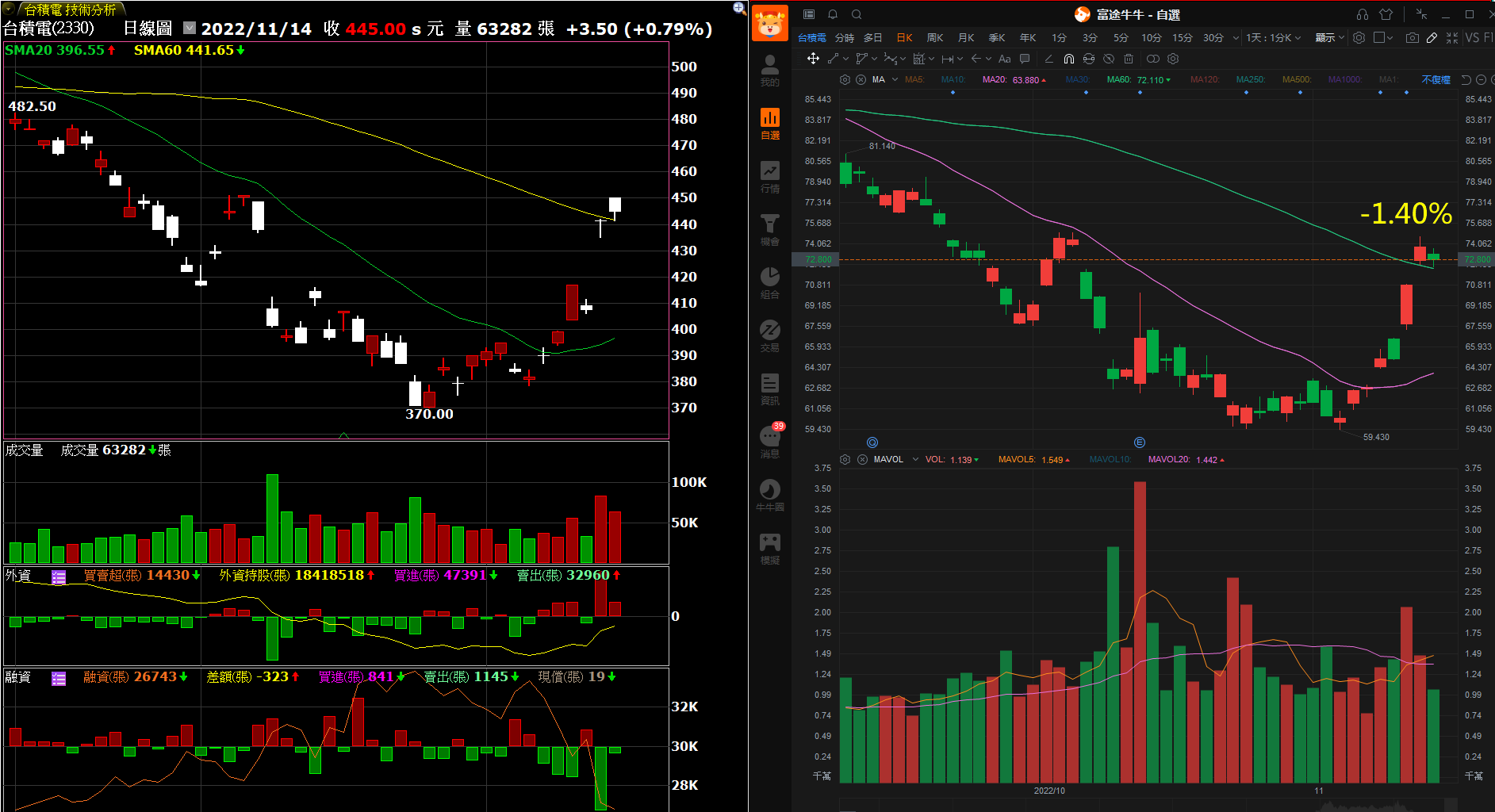This screenshot has width=1495, height=812.
Task: Click the 不復權 adjustment button
Action: 1436,80
